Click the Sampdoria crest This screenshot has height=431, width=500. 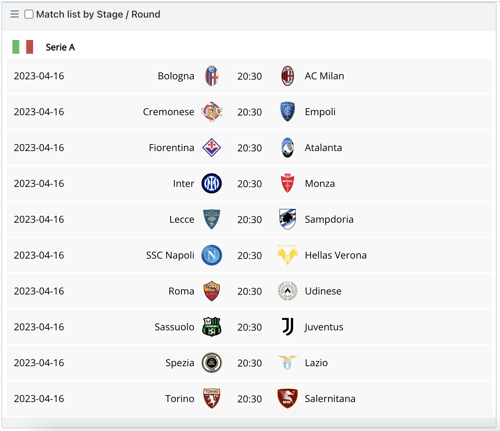click(287, 219)
